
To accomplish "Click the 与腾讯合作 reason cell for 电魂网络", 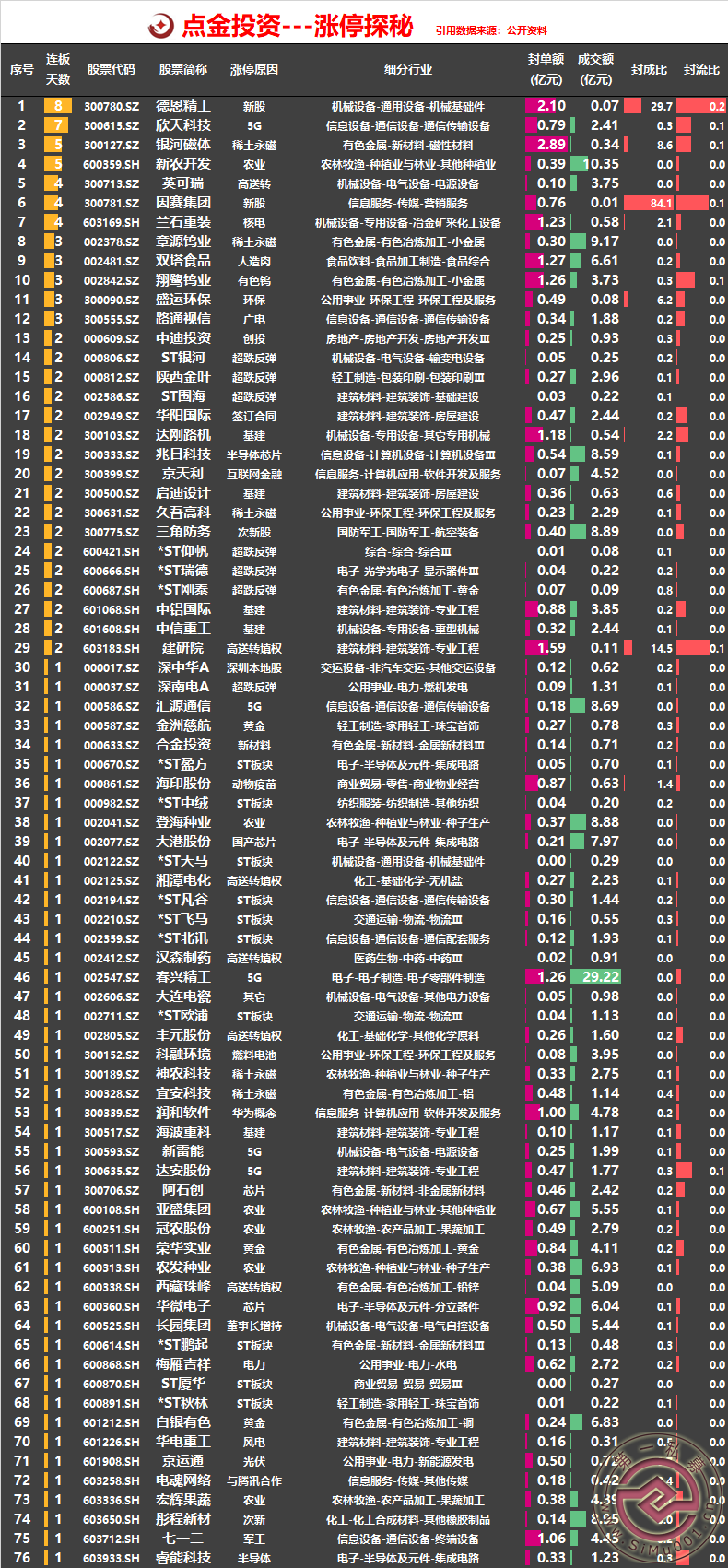I will pos(253,1480).
